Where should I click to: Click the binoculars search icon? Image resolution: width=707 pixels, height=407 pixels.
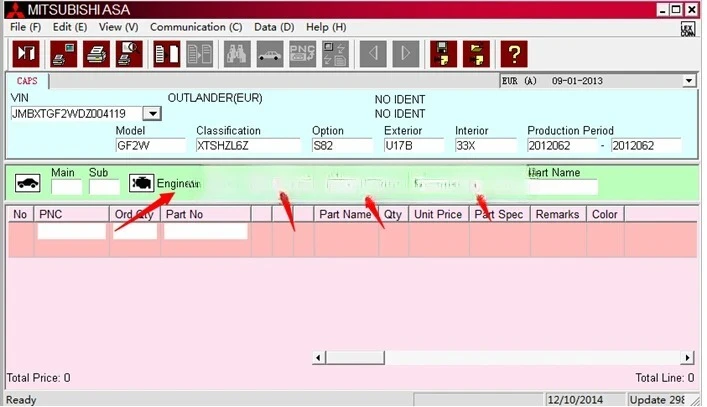237,54
